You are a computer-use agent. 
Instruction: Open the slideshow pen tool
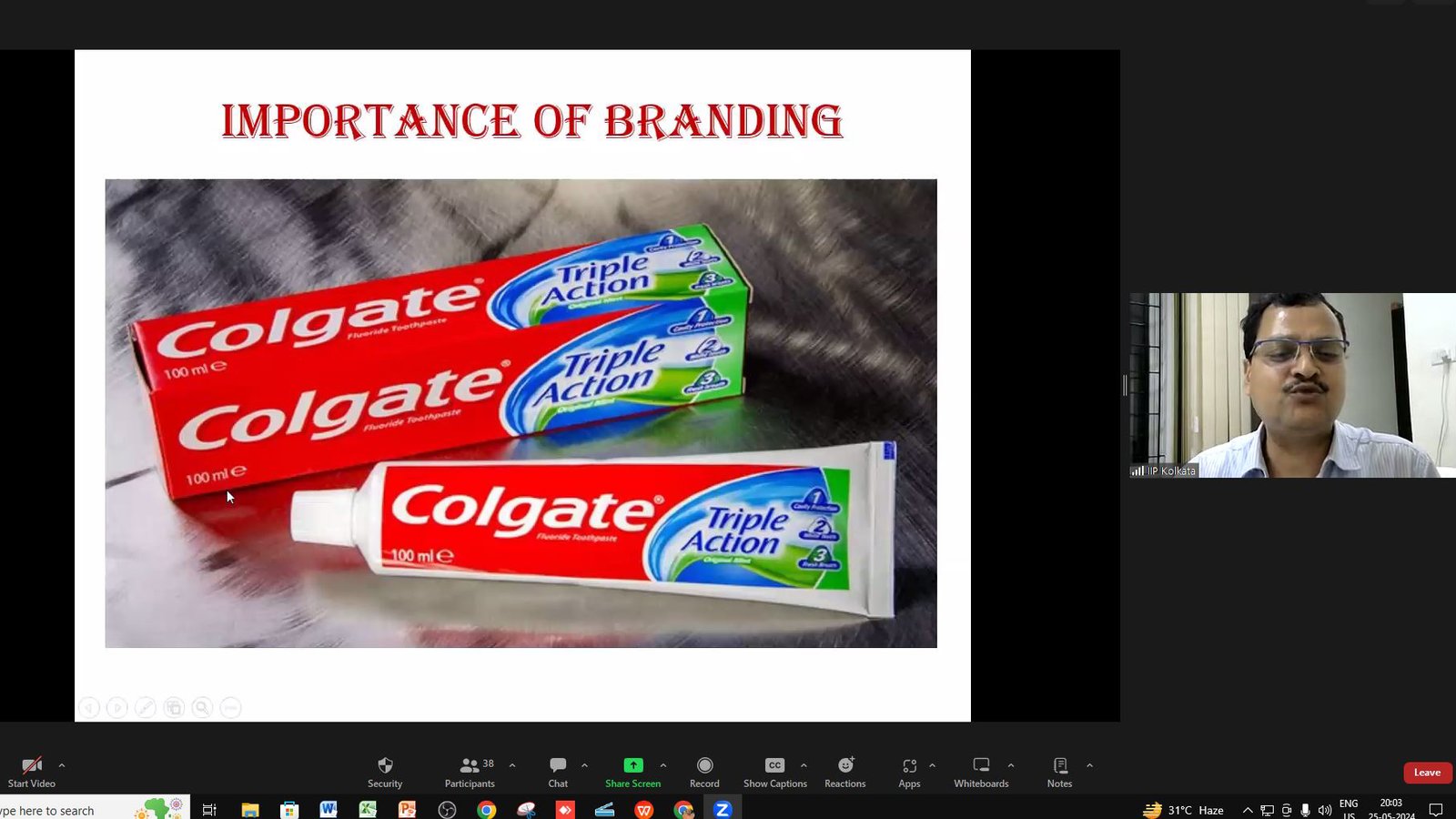[x=146, y=707]
